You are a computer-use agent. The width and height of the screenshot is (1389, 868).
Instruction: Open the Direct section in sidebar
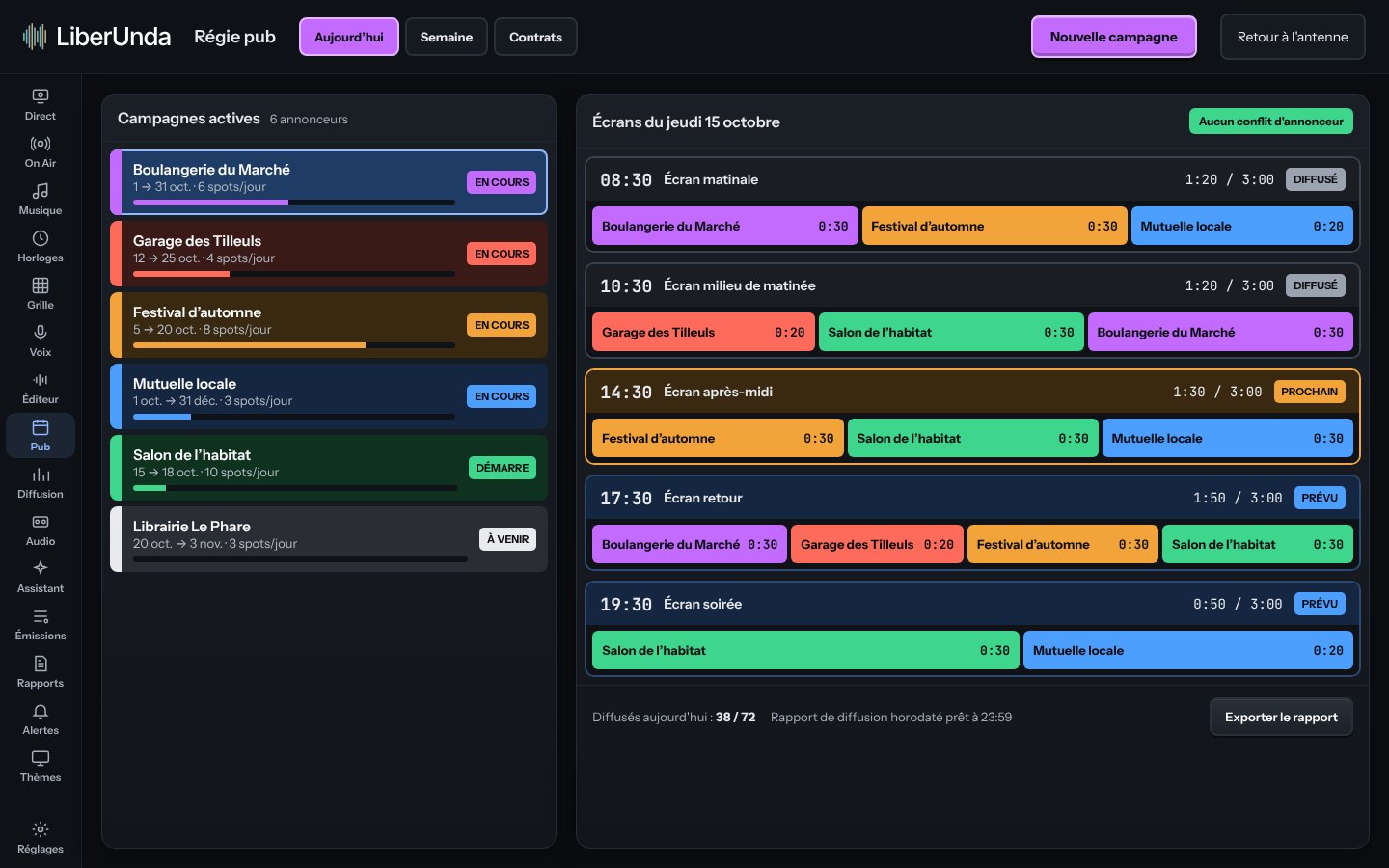41,104
